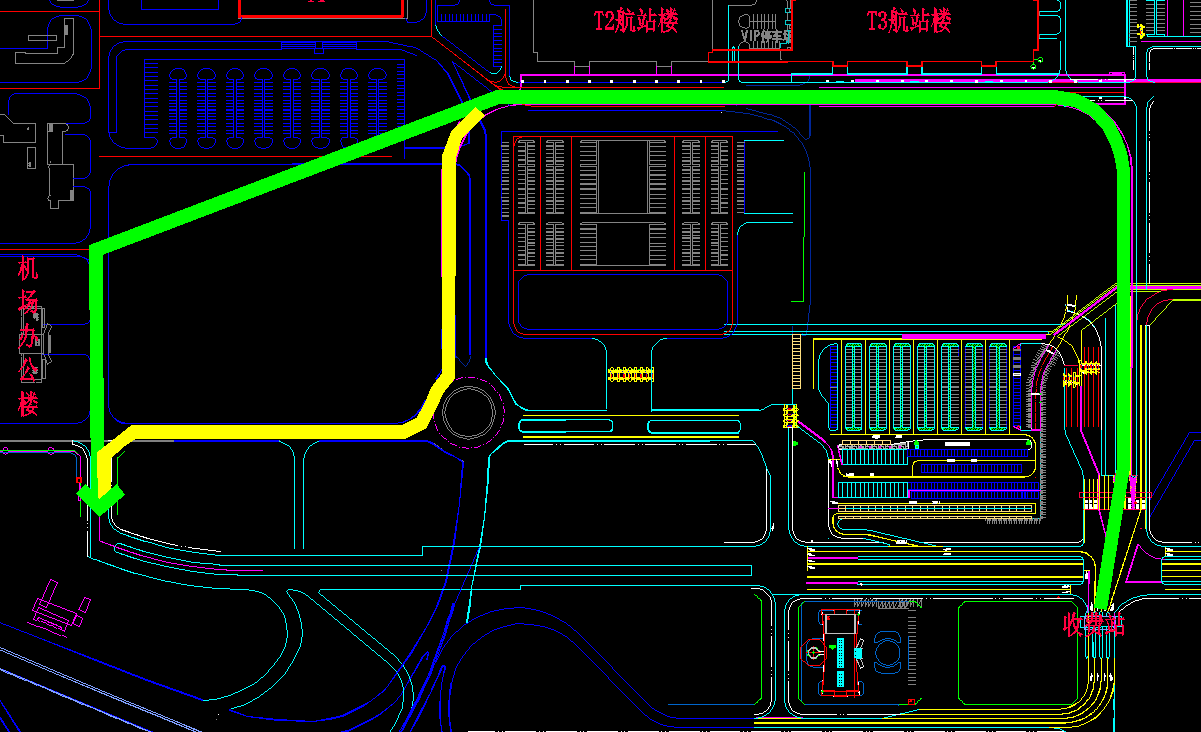
Task: Select the magenta building outline at lower left
Action: pyautogui.click(x=60, y=606)
